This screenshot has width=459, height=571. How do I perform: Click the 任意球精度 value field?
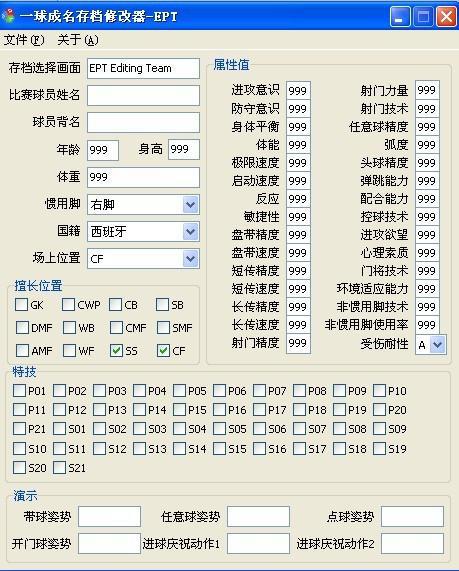427,126
